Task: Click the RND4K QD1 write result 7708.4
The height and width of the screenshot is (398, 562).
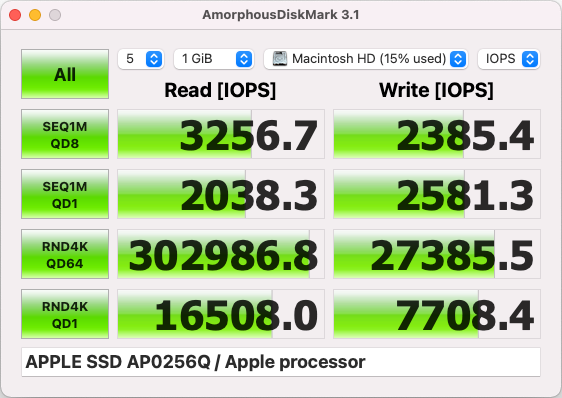Action: [437, 314]
